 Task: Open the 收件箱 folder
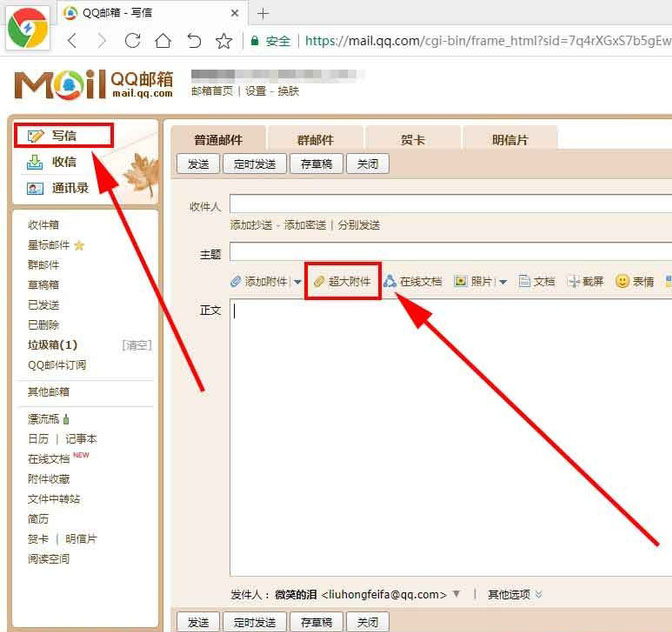[43, 225]
